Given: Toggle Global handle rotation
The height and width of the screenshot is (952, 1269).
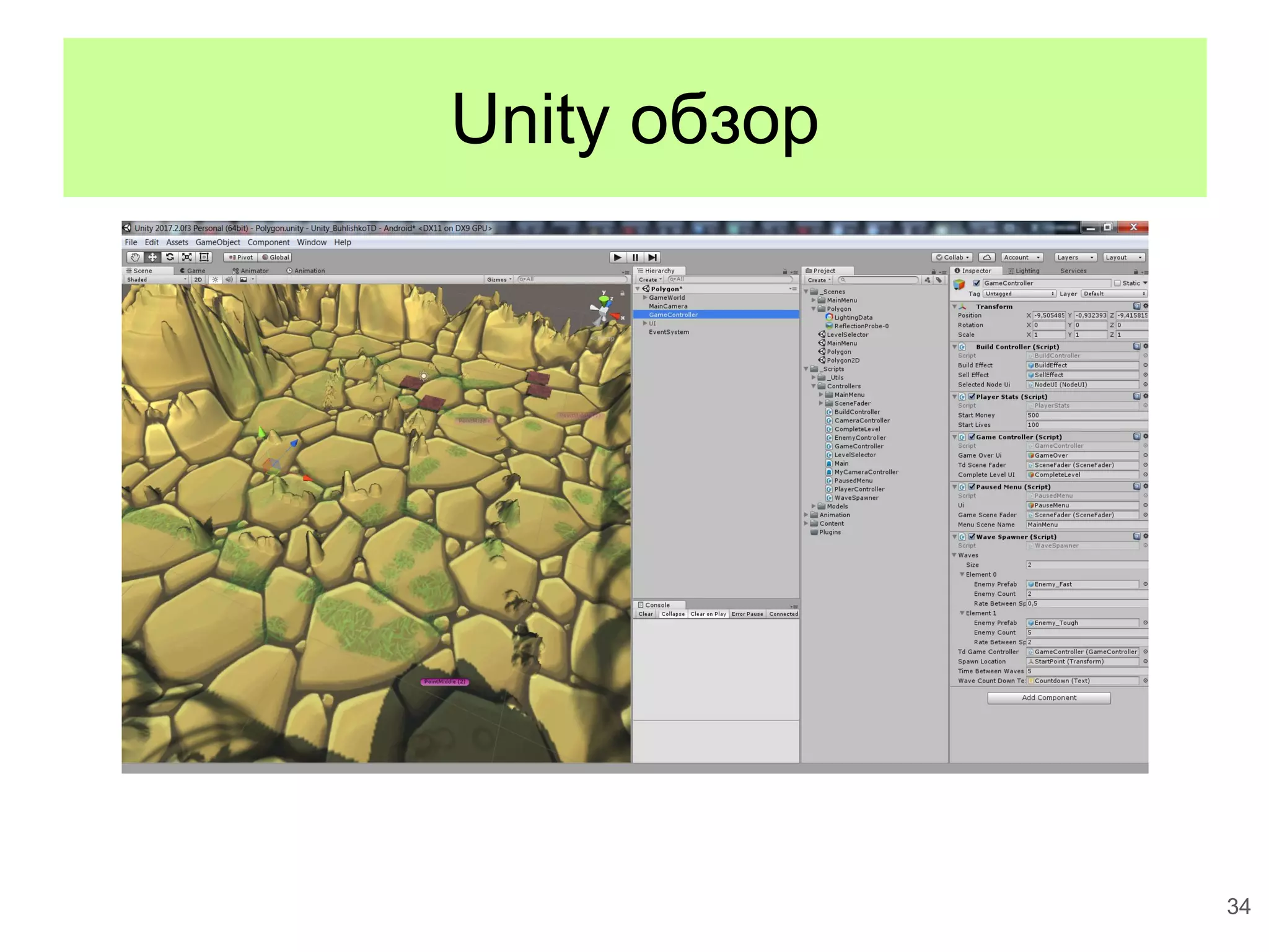Looking at the screenshot, I should tap(275, 257).
